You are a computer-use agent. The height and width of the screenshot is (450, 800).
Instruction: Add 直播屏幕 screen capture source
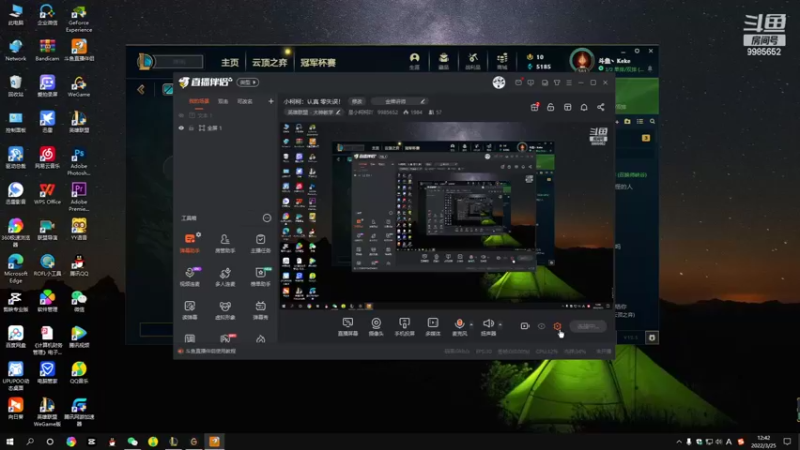(348, 326)
